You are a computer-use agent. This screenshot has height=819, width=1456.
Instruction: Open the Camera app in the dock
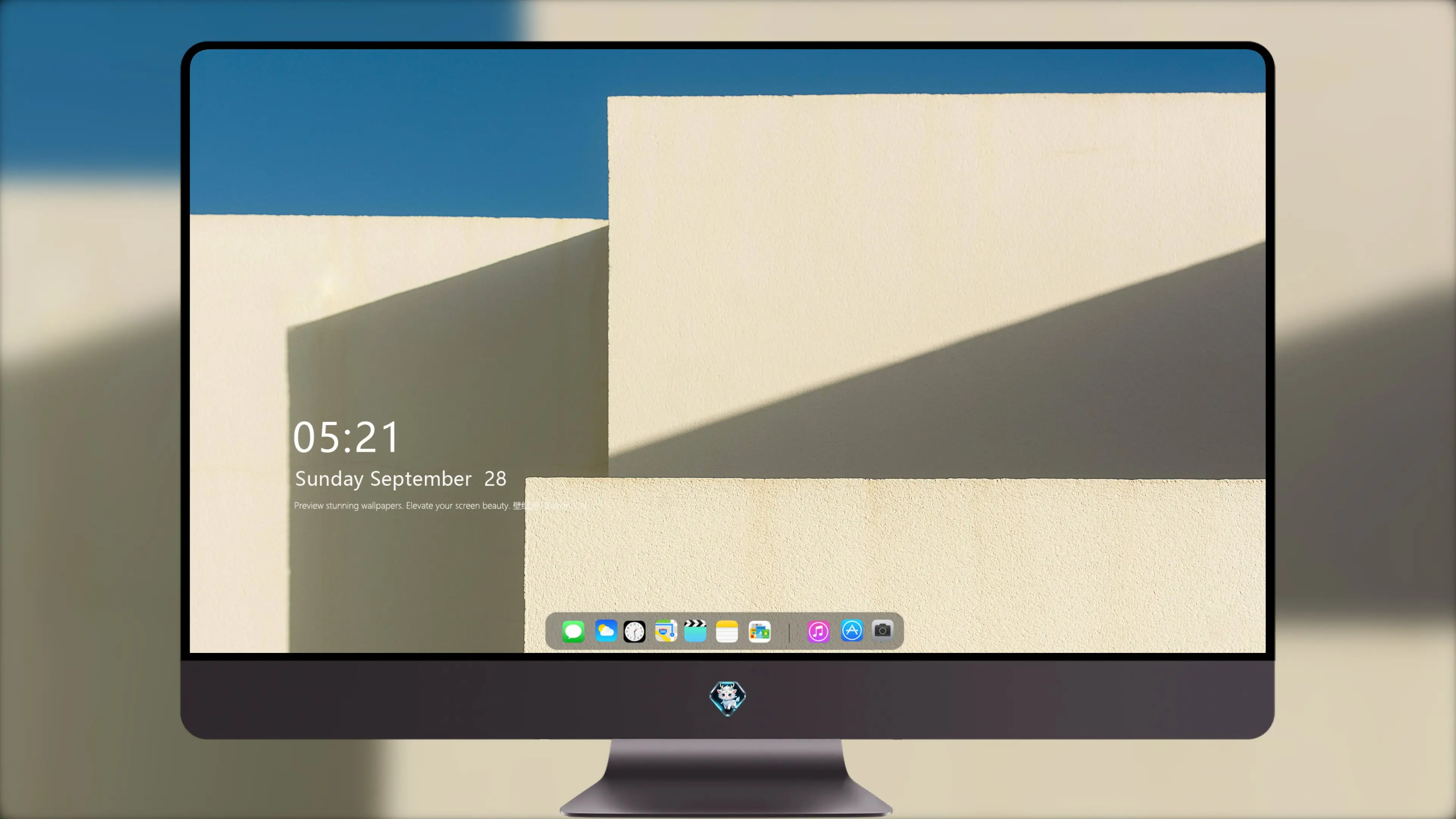coord(882,630)
